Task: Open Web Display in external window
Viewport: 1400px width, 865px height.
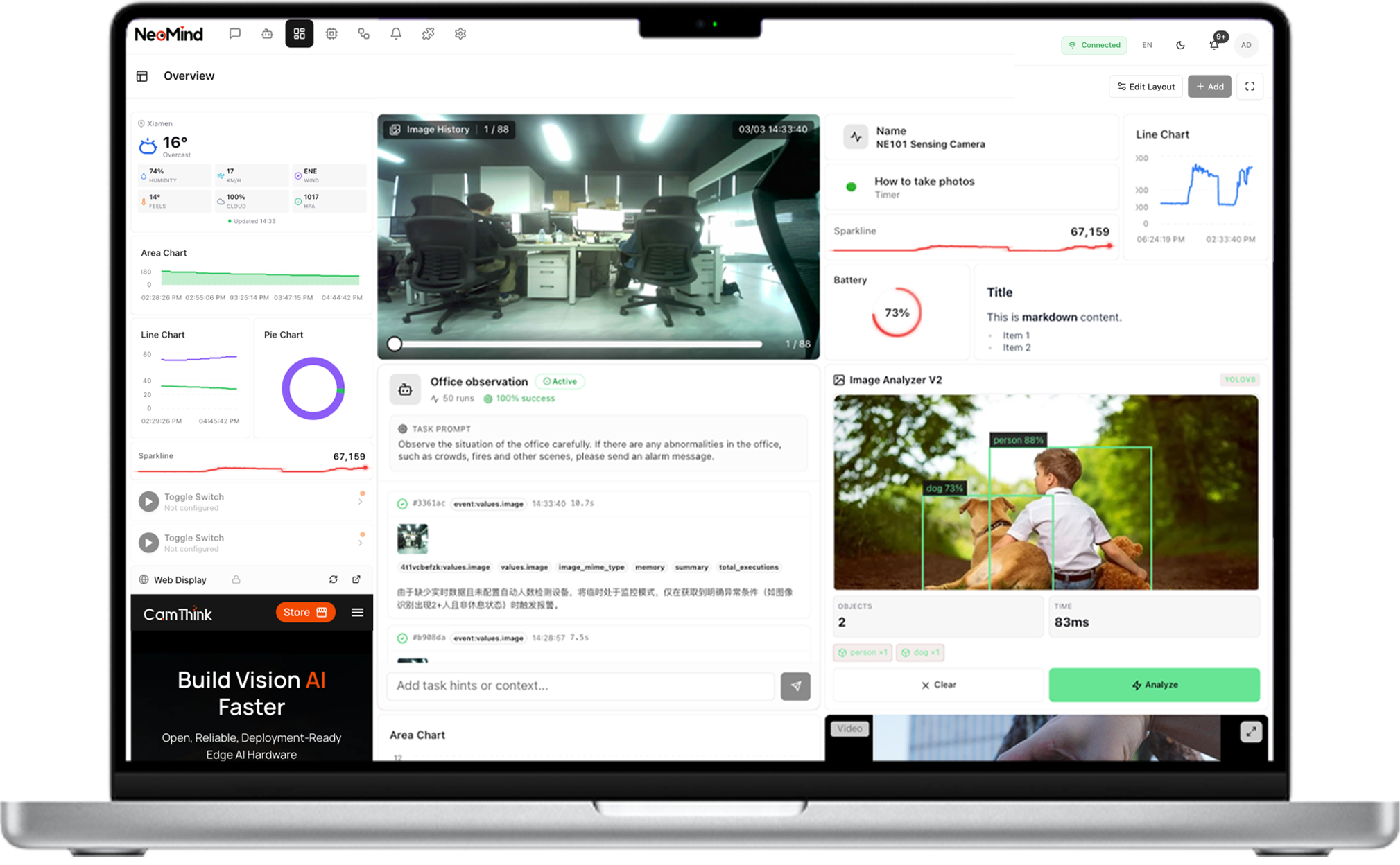Action: [356, 579]
